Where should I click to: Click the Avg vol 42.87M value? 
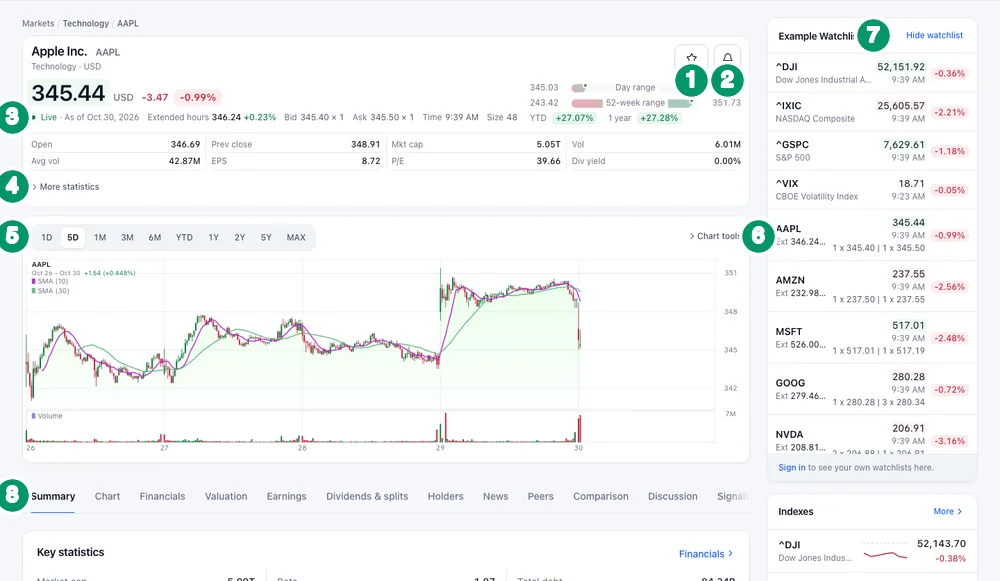coord(184,161)
